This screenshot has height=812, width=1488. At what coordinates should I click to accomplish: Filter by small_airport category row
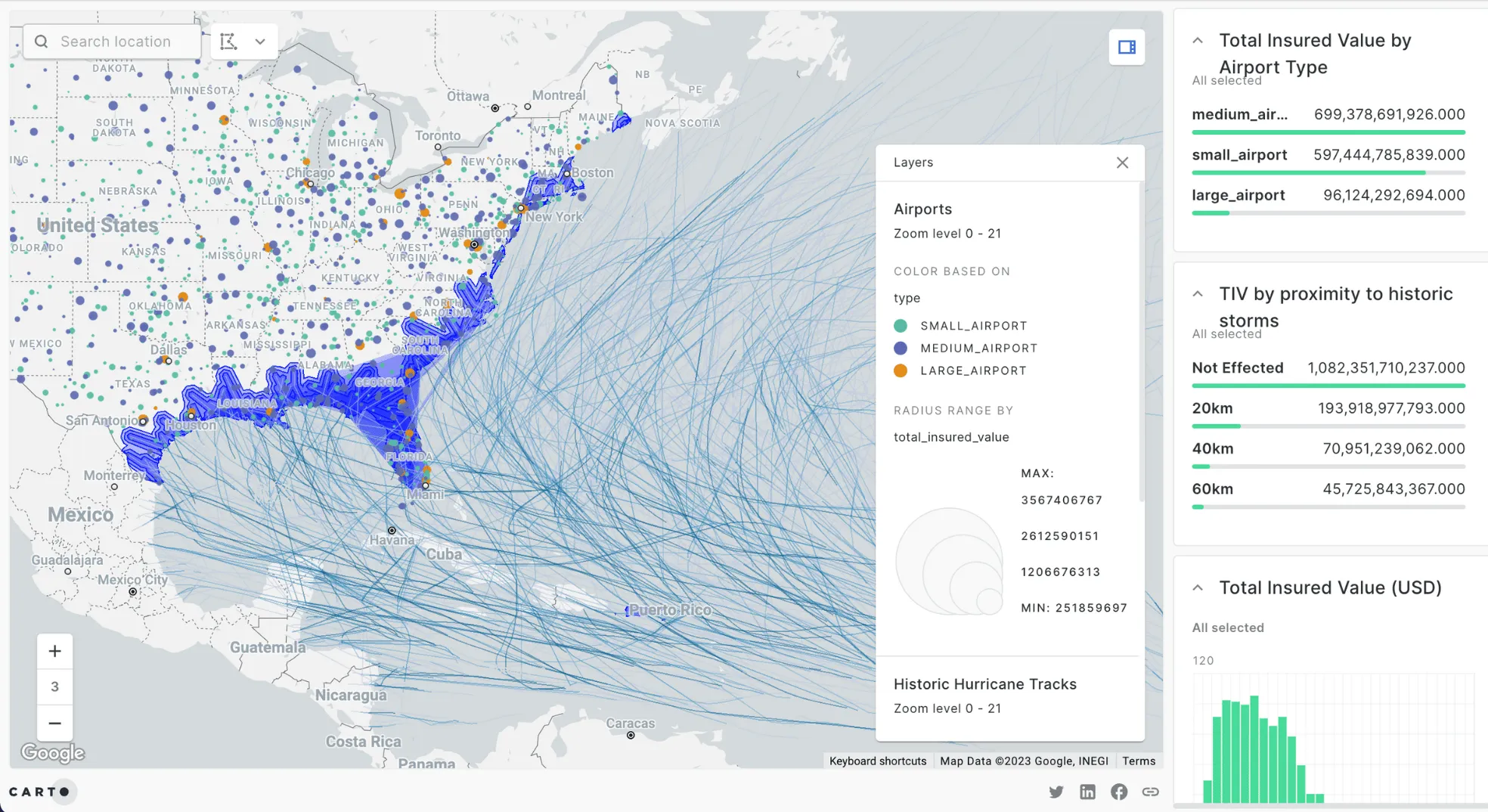pos(1328,155)
